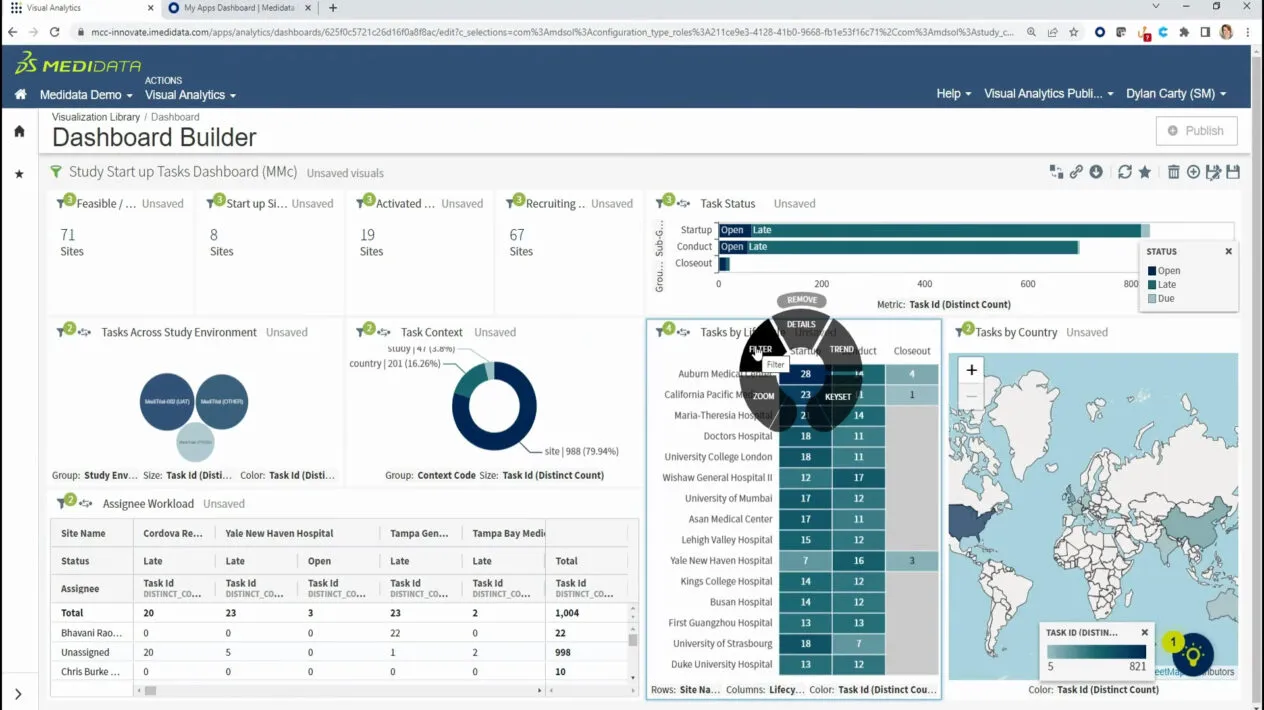Viewport: 1264px width, 710px height.
Task: Refresh the dashboard using the refresh icon
Action: pyautogui.click(x=1125, y=171)
